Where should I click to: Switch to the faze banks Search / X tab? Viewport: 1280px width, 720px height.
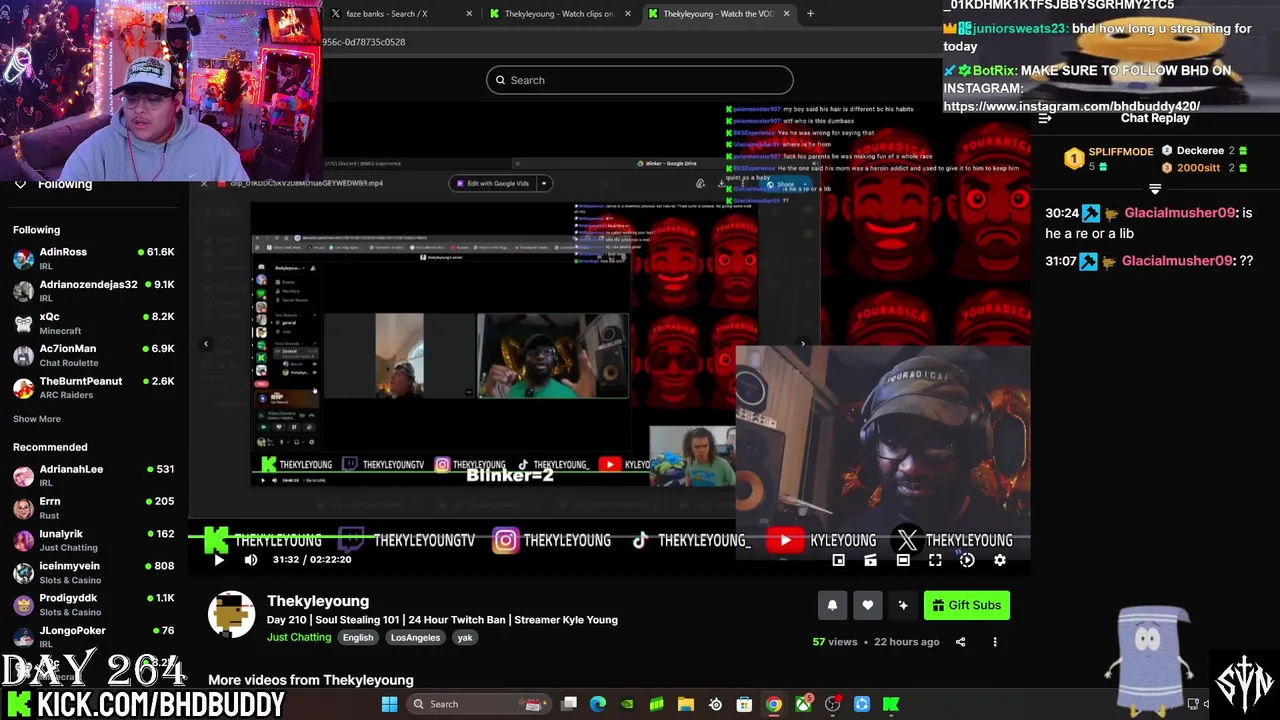click(x=402, y=14)
